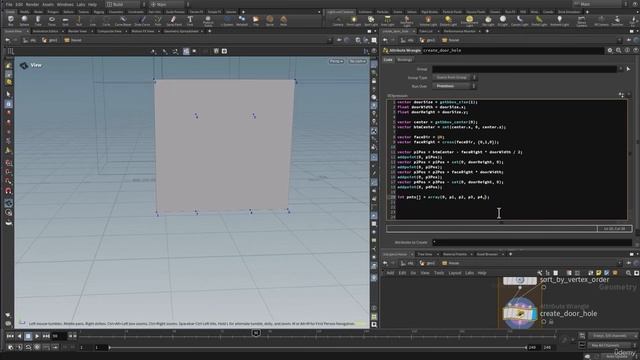Open the network editor Layout menu
The image size is (640, 360).
pyautogui.click(x=455, y=273)
